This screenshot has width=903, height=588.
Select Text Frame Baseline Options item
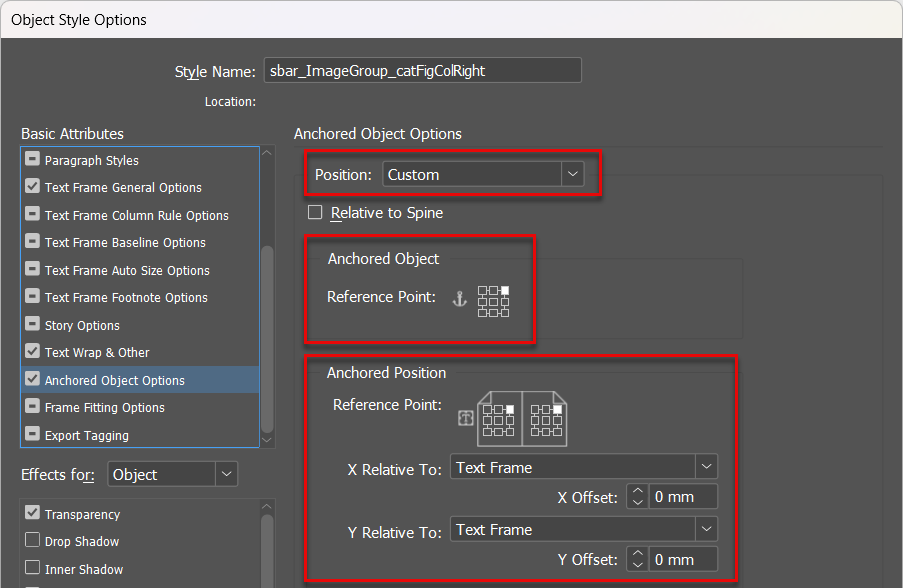pos(140,242)
